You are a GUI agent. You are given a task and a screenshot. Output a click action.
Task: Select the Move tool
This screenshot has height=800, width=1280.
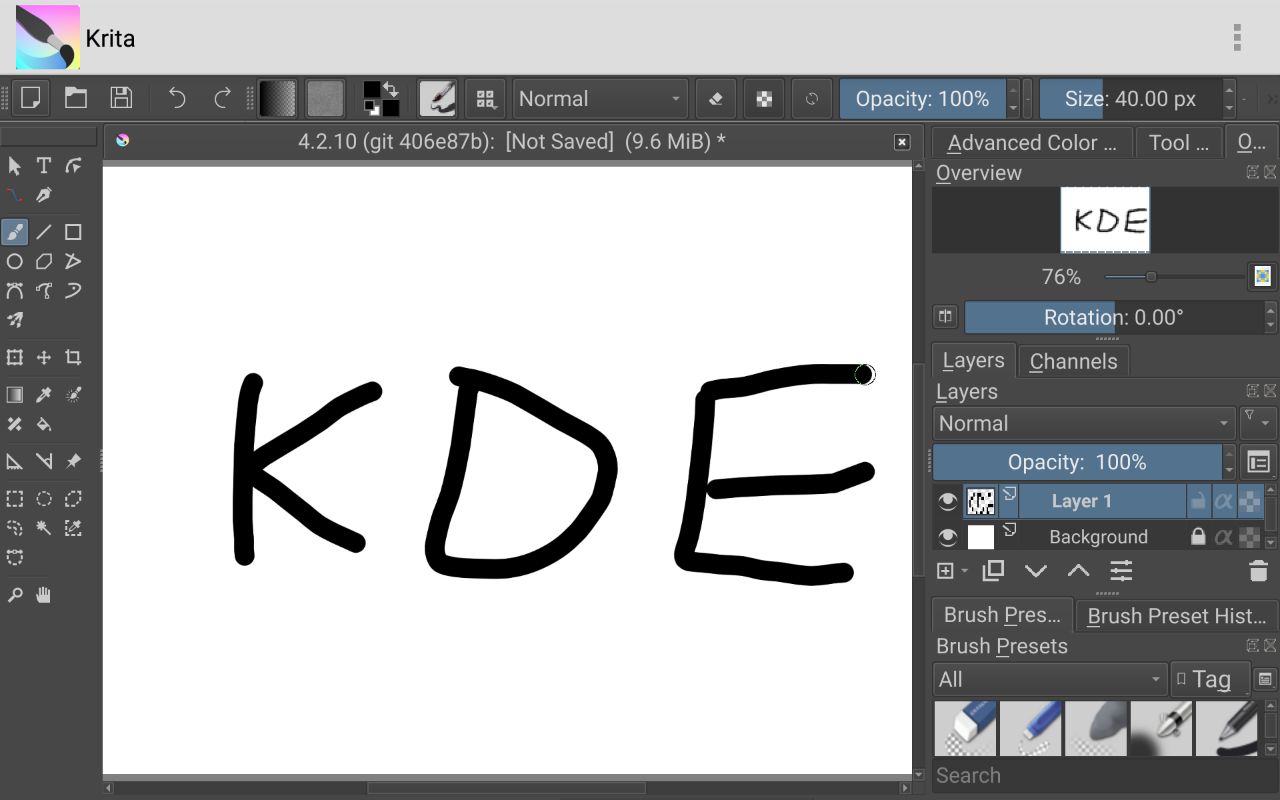(44, 357)
